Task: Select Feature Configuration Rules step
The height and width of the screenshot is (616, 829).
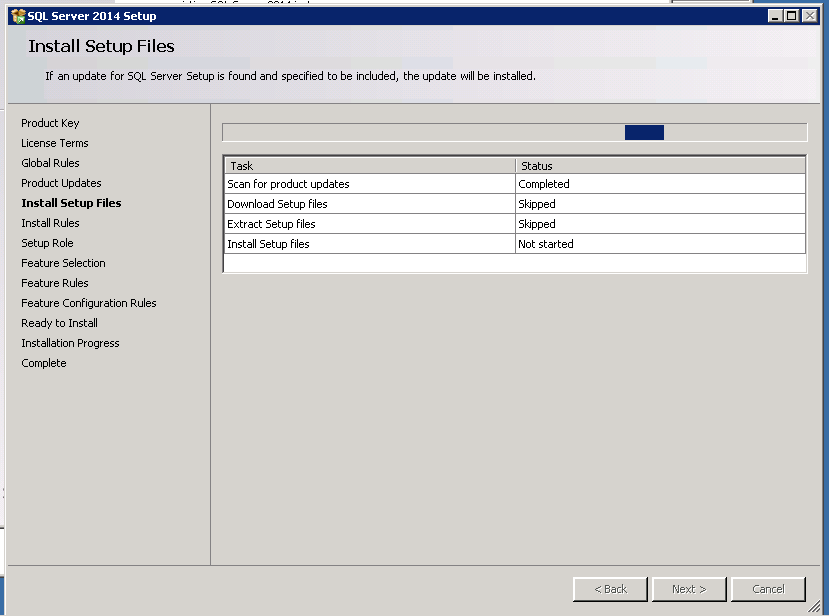Action: (89, 303)
